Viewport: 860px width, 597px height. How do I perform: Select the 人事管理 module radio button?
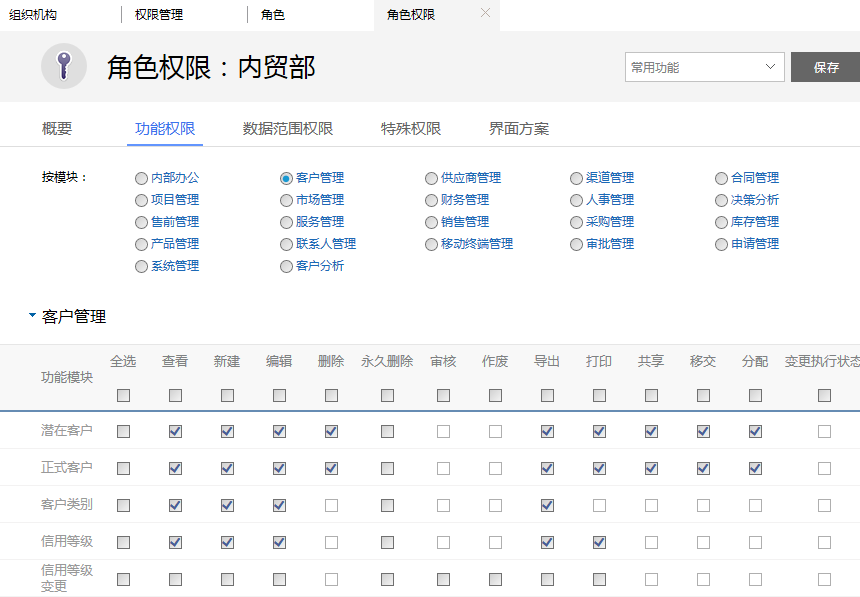[x=576, y=200]
